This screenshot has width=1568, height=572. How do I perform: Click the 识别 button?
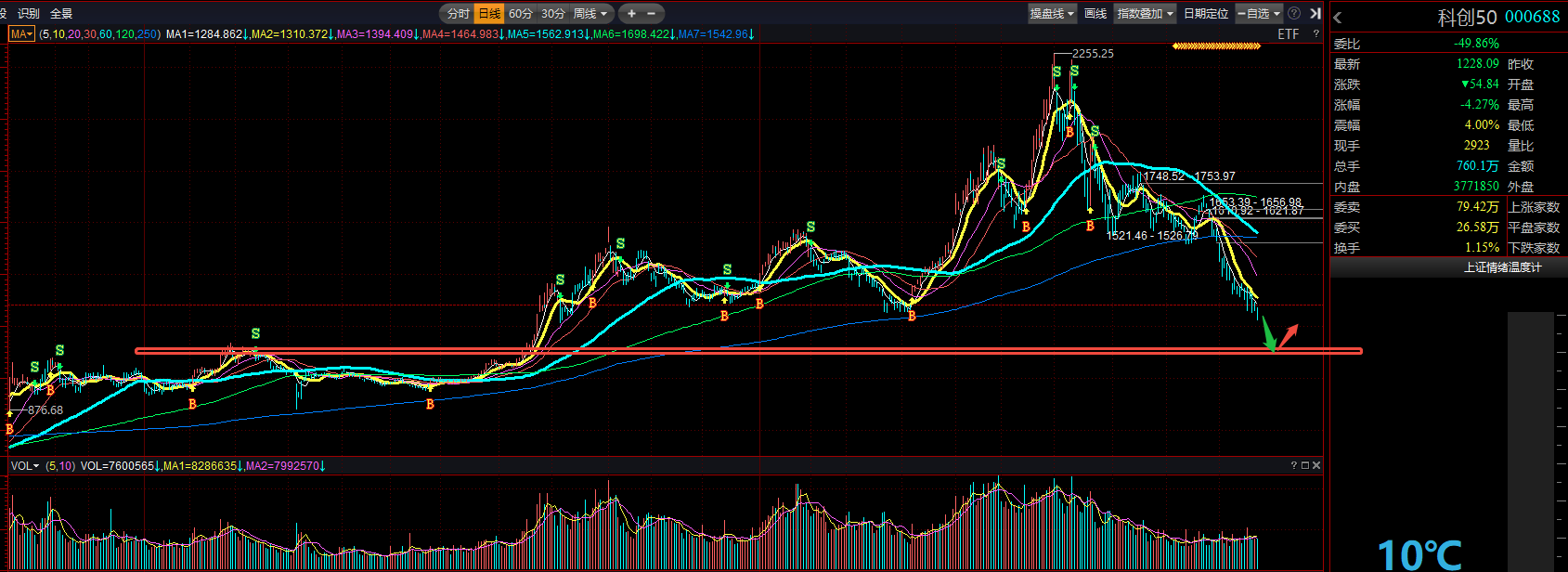(29, 13)
